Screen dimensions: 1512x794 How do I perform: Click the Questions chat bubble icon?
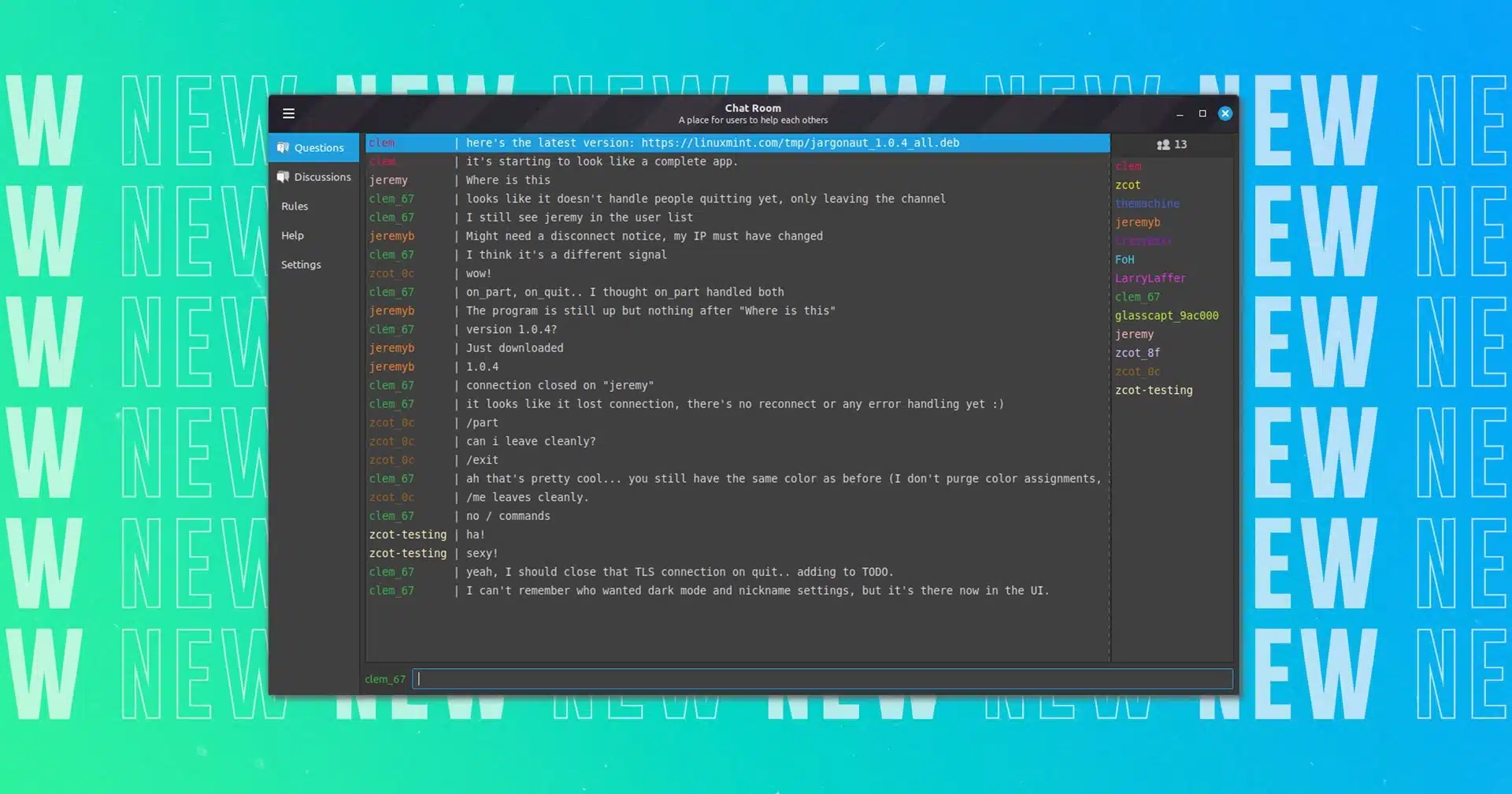coord(283,147)
